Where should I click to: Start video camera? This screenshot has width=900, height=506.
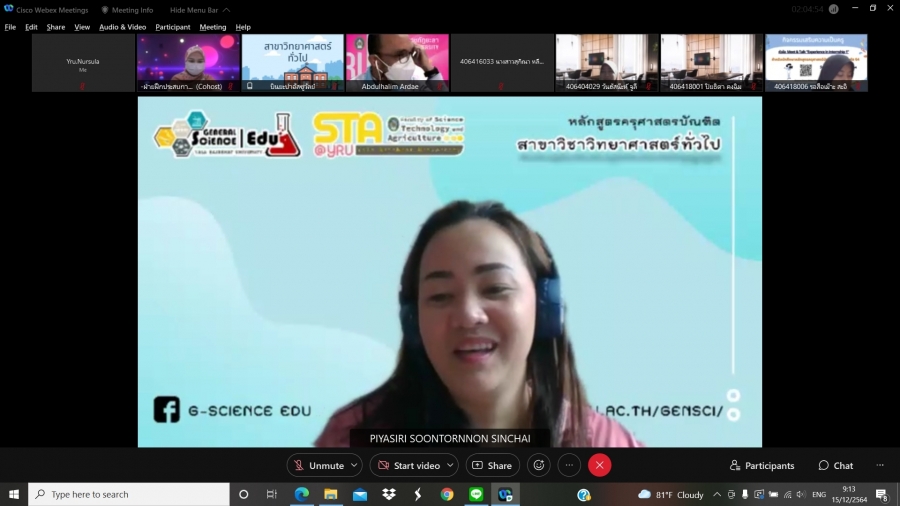click(408, 465)
